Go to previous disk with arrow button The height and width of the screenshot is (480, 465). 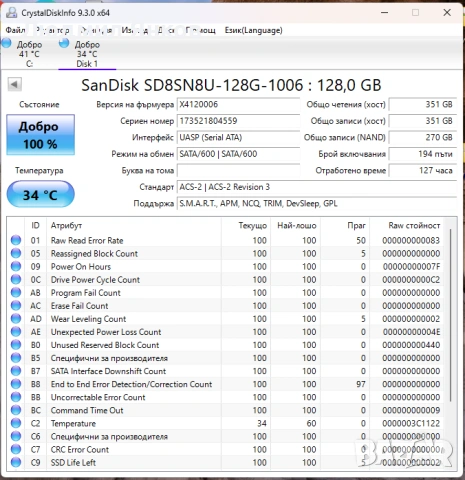15,84
